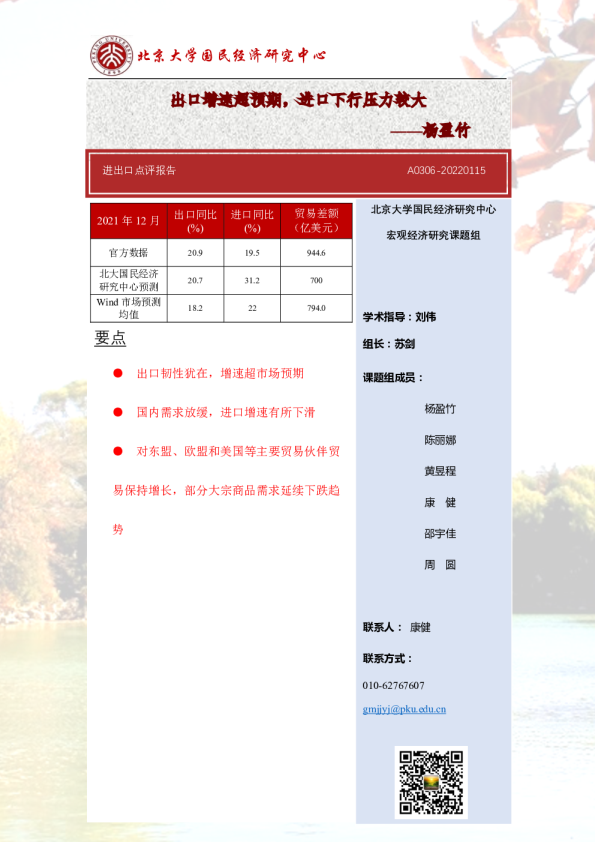Click the line 学术指导：刘伟
Screen dimensions: 595x842
(399, 317)
